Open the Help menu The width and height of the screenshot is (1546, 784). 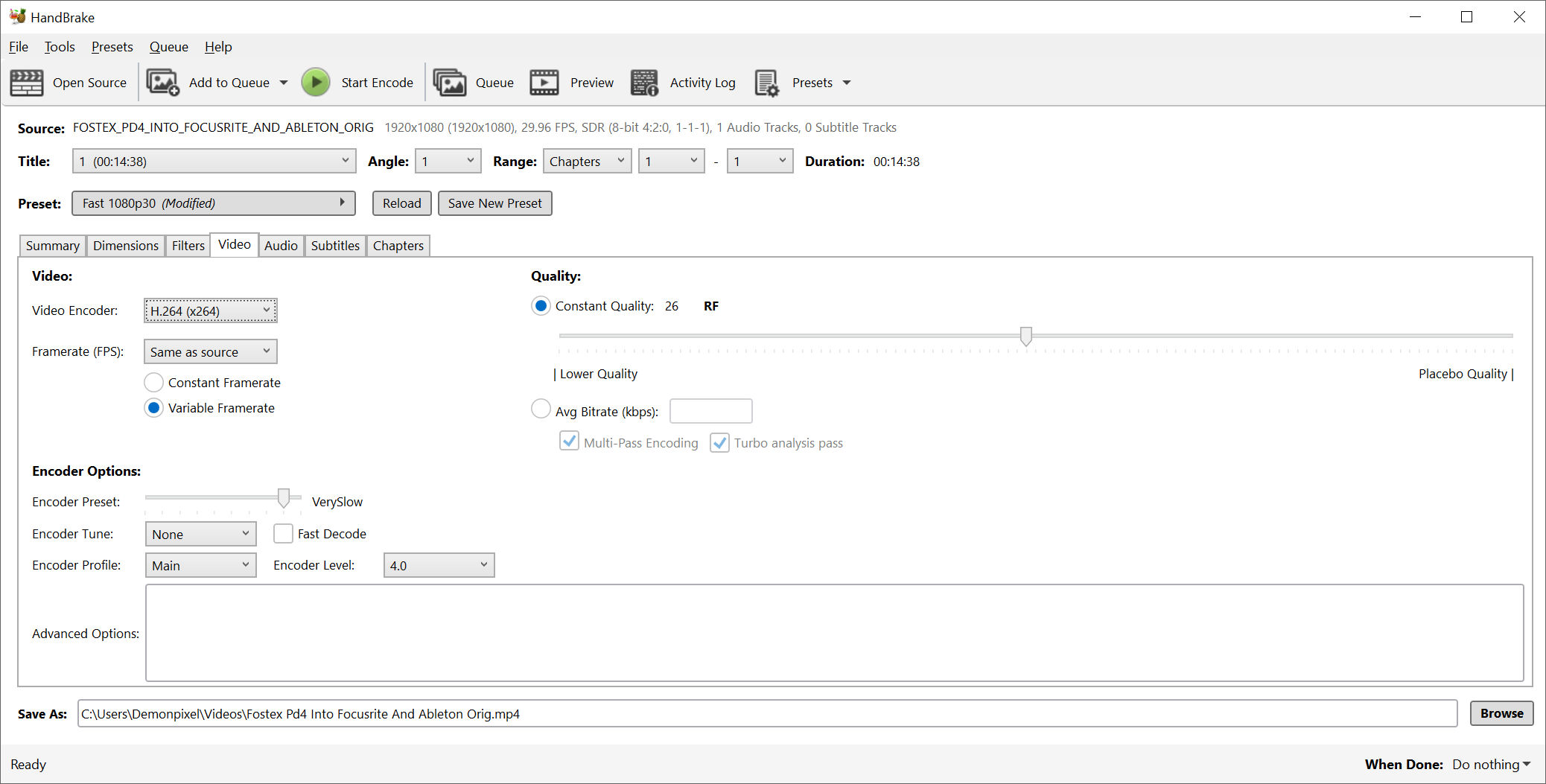[218, 47]
